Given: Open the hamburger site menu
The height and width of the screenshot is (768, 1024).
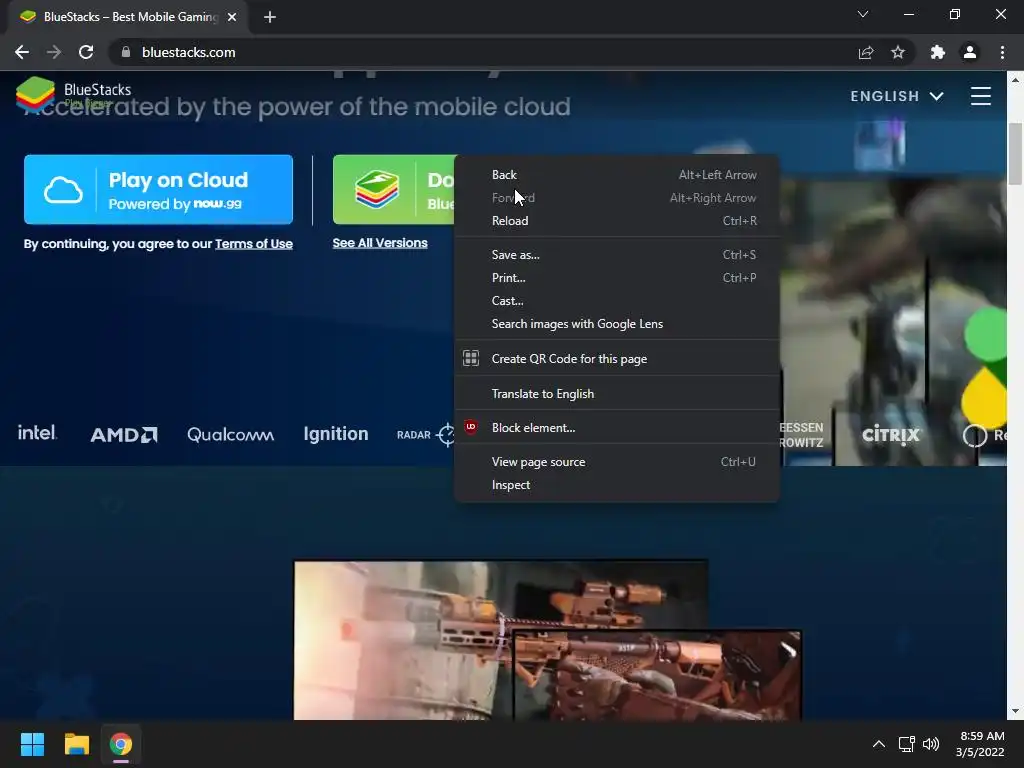Looking at the screenshot, I should pyautogui.click(x=980, y=96).
